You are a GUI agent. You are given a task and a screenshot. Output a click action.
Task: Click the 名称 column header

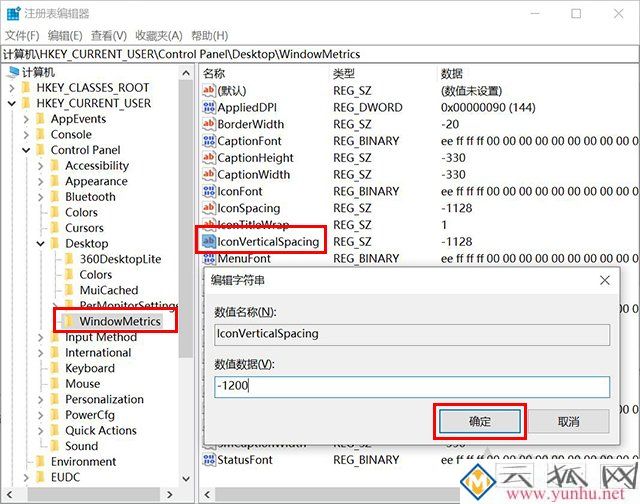point(214,74)
